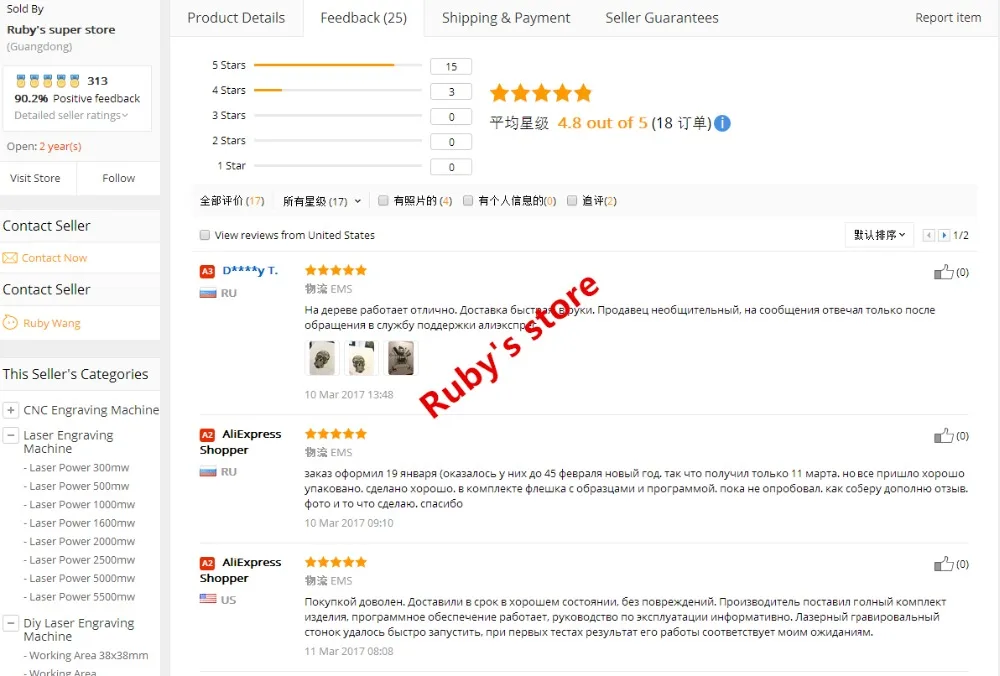The height and width of the screenshot is (676, 1000).
Task: Expand CNC Engraving Machine category
Action: pos(11,410)
